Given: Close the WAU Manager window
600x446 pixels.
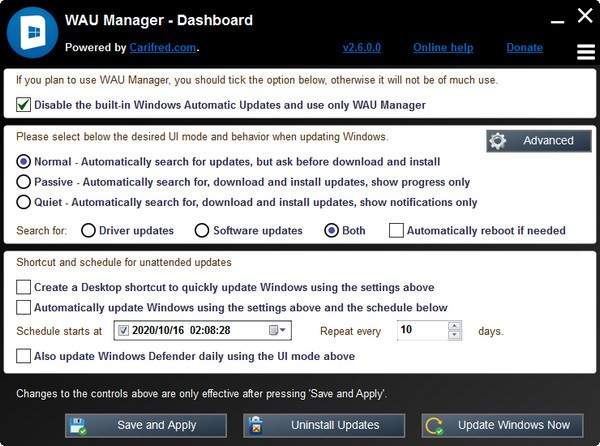Looking at the screenshot, I should point(585,15).
